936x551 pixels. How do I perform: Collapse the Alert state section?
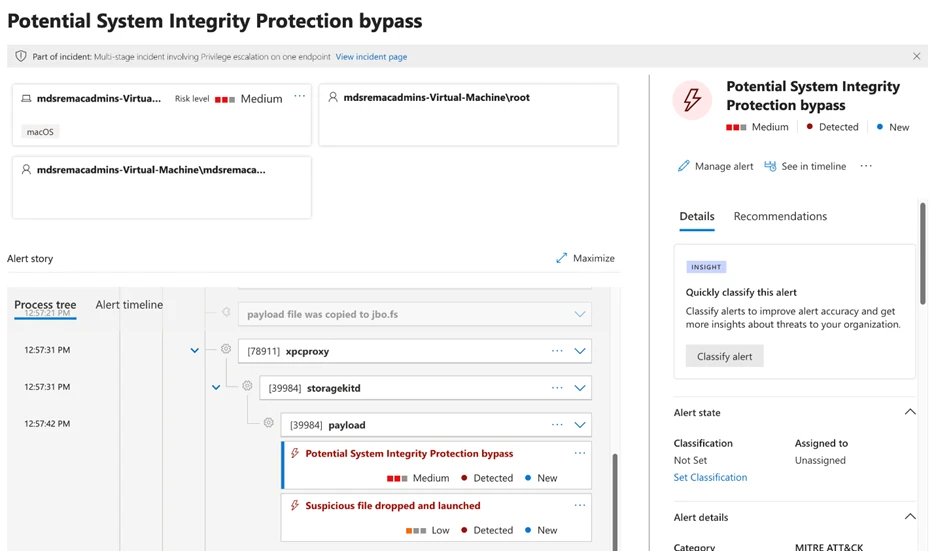click(910, 412)
